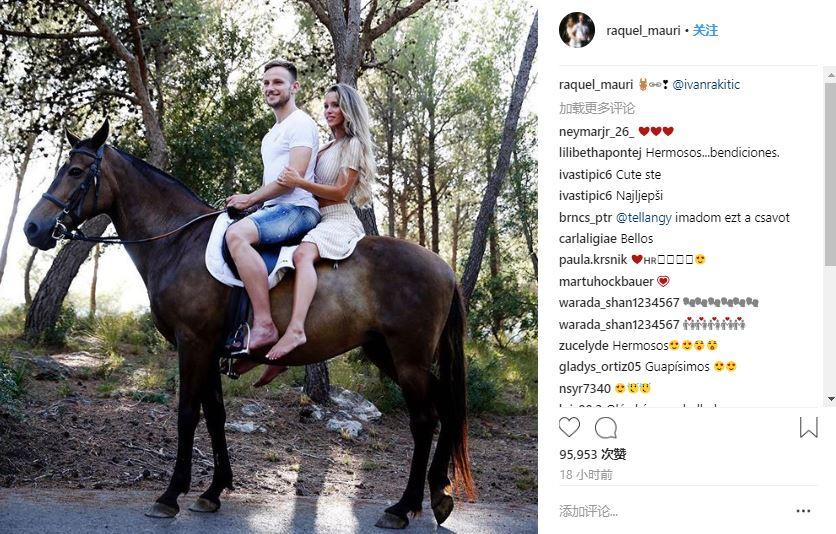
Task: Open gladys_ortiz05 commenter profile
Action: pyautogui.click(x=600, y=367)
